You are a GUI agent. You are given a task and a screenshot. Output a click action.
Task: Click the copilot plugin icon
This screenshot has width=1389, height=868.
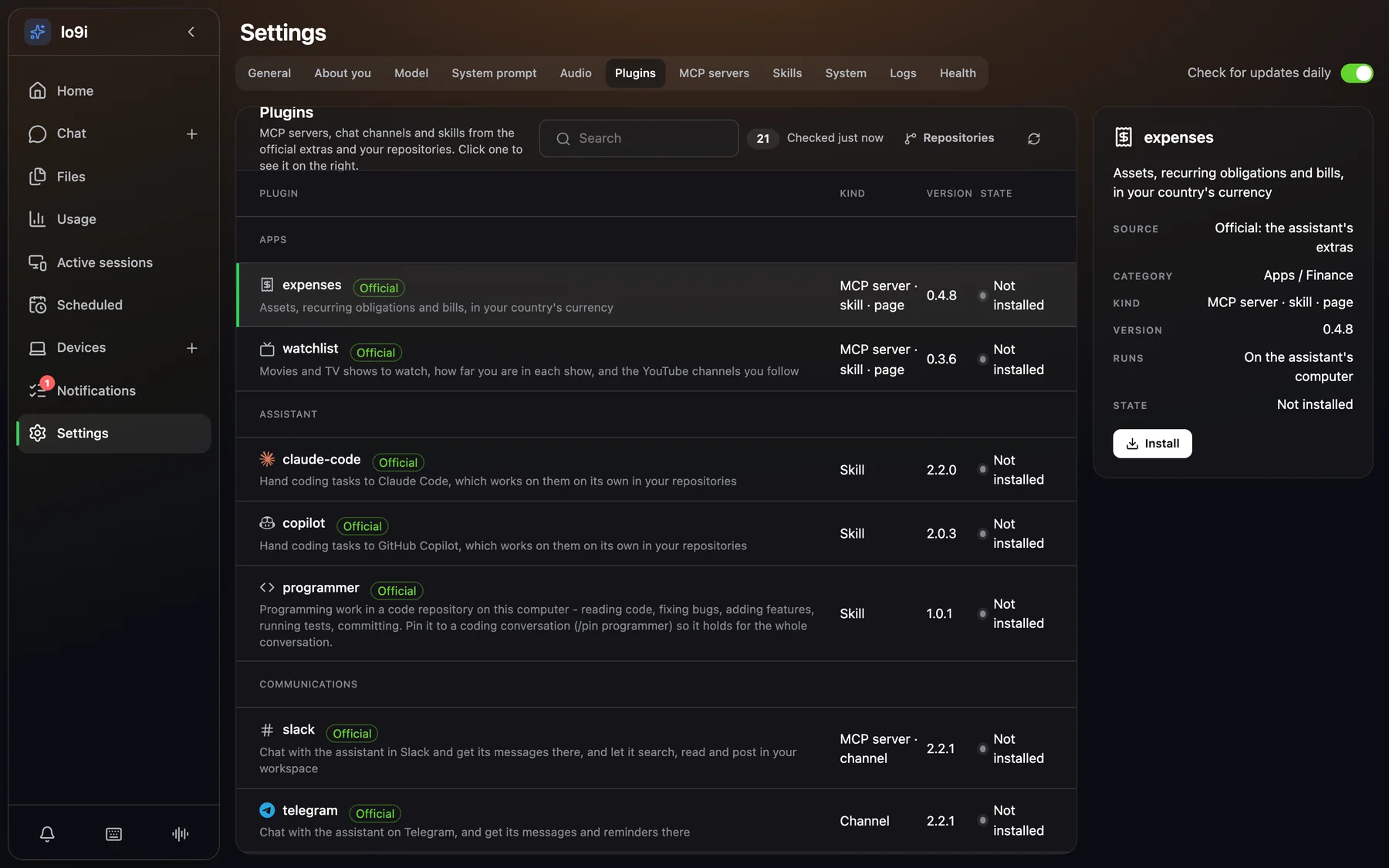tap(267, 523)
